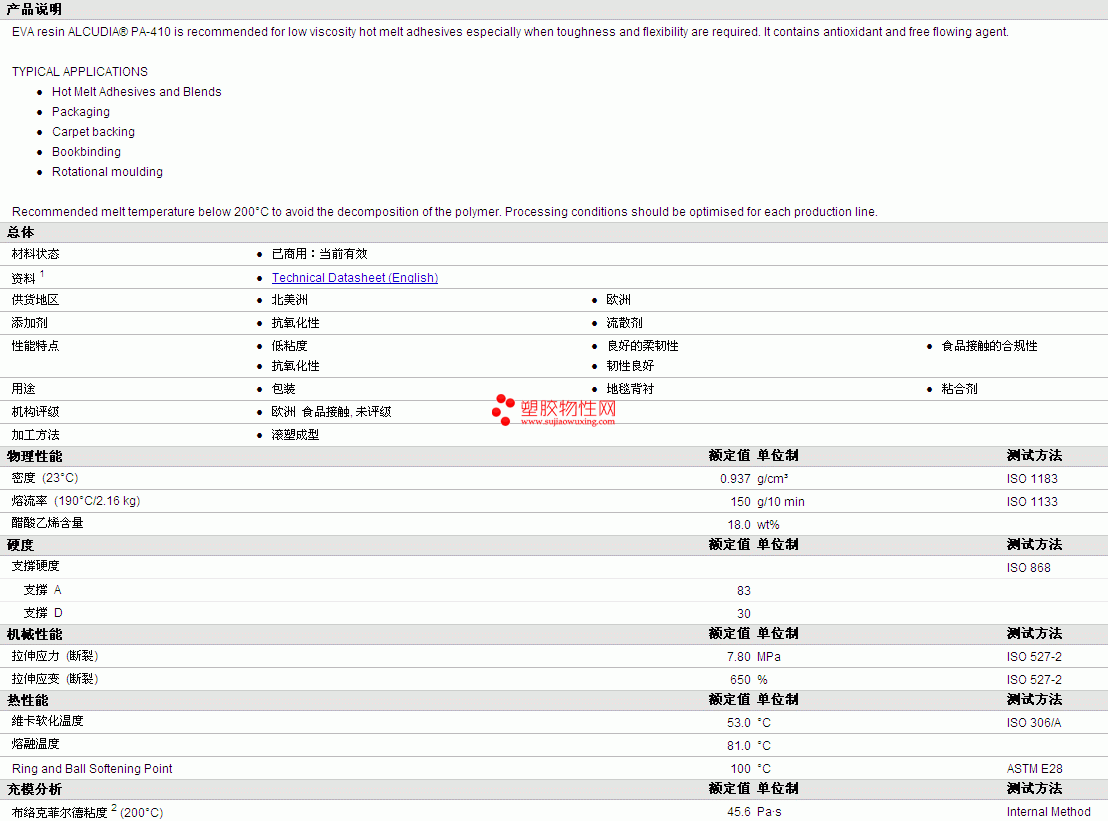Click the '拉伸应变 (断裂)' property label
Image resolution: width=1108 pixels, height=821 pixels.
pyautogui.click(x=55, y=679)
